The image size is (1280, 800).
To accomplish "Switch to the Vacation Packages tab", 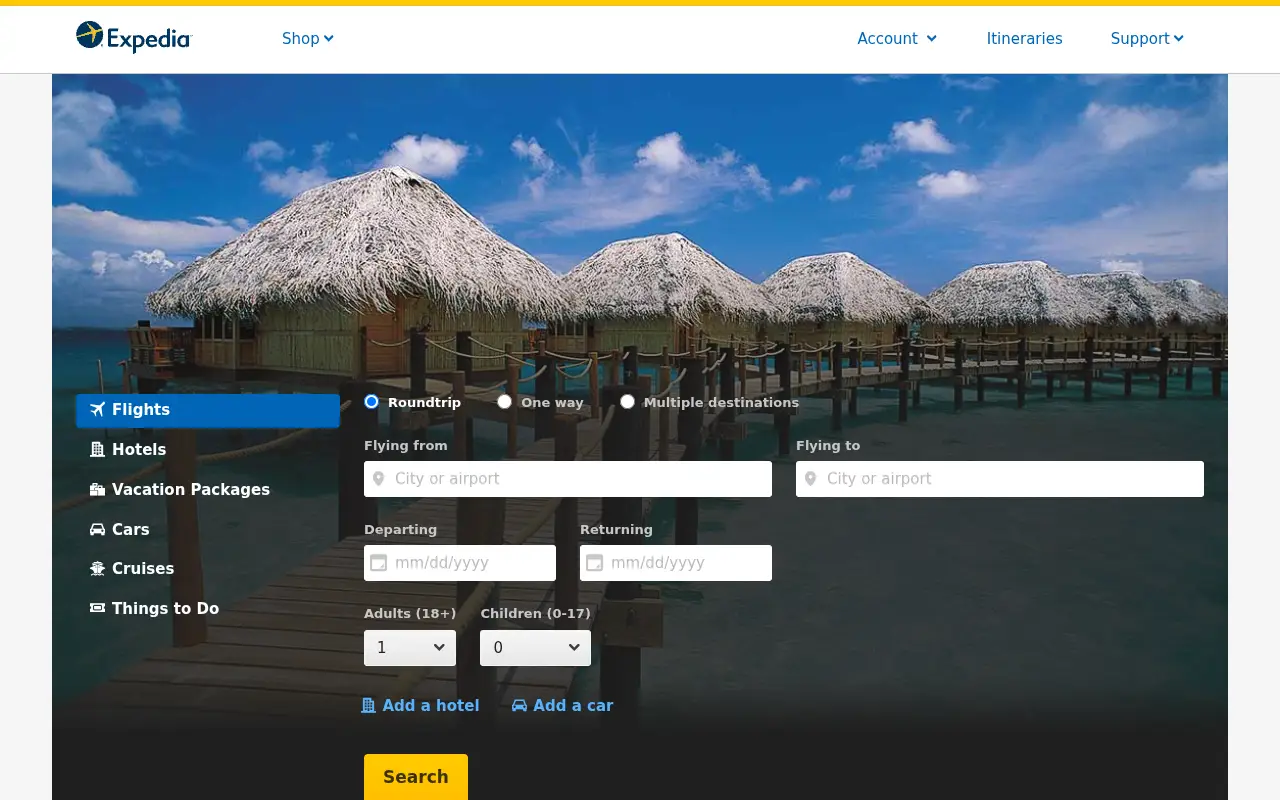I will [x=208, y=490].
